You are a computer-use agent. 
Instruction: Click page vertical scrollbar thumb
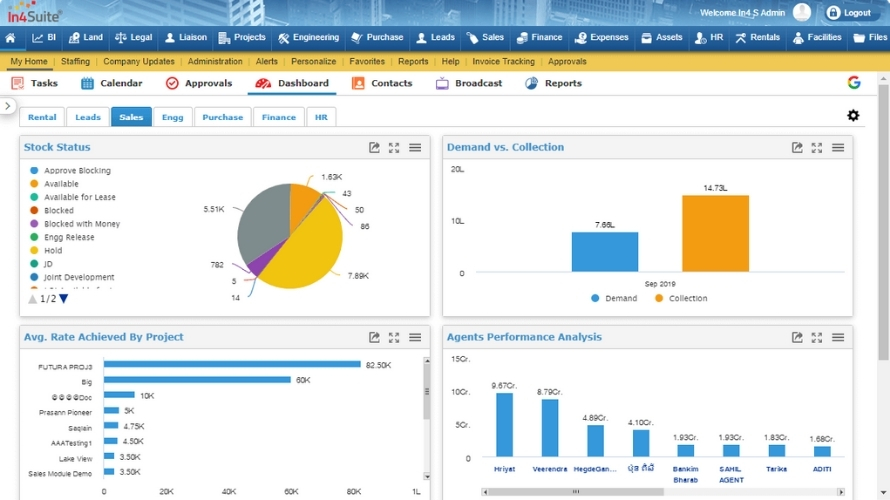pyautogui.click(x=883, y=222)
